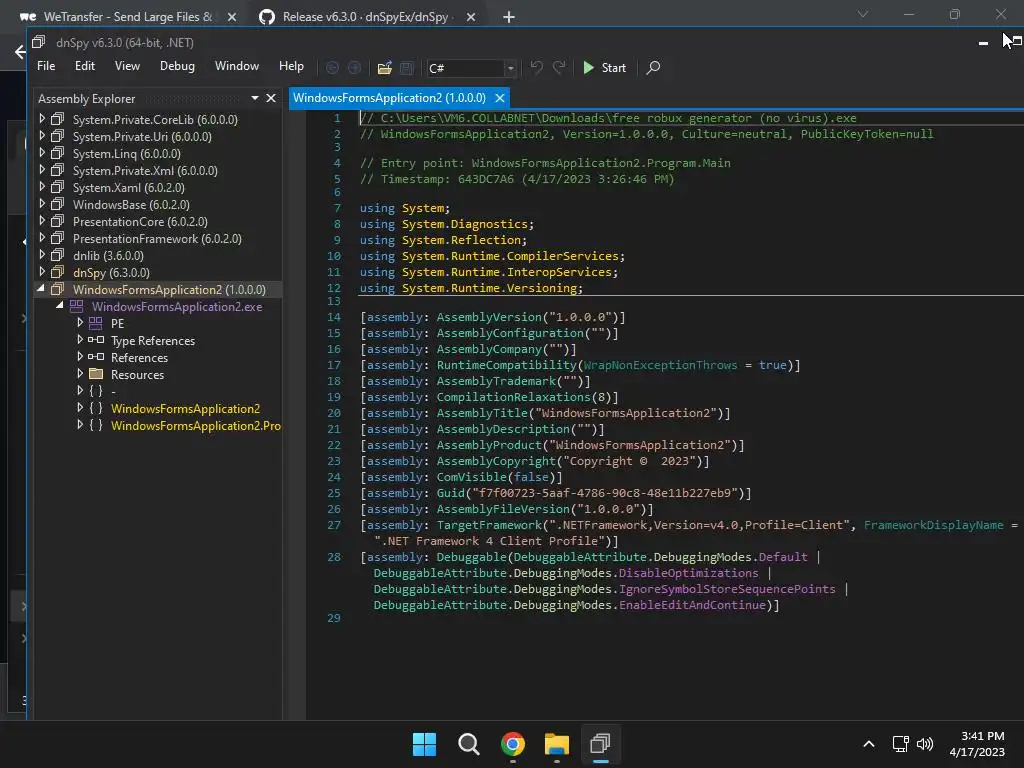Expand the dnlib (3.6.0.0) node
The image size is (1024, 768).
pyautogui.click(x=42, y=255)
